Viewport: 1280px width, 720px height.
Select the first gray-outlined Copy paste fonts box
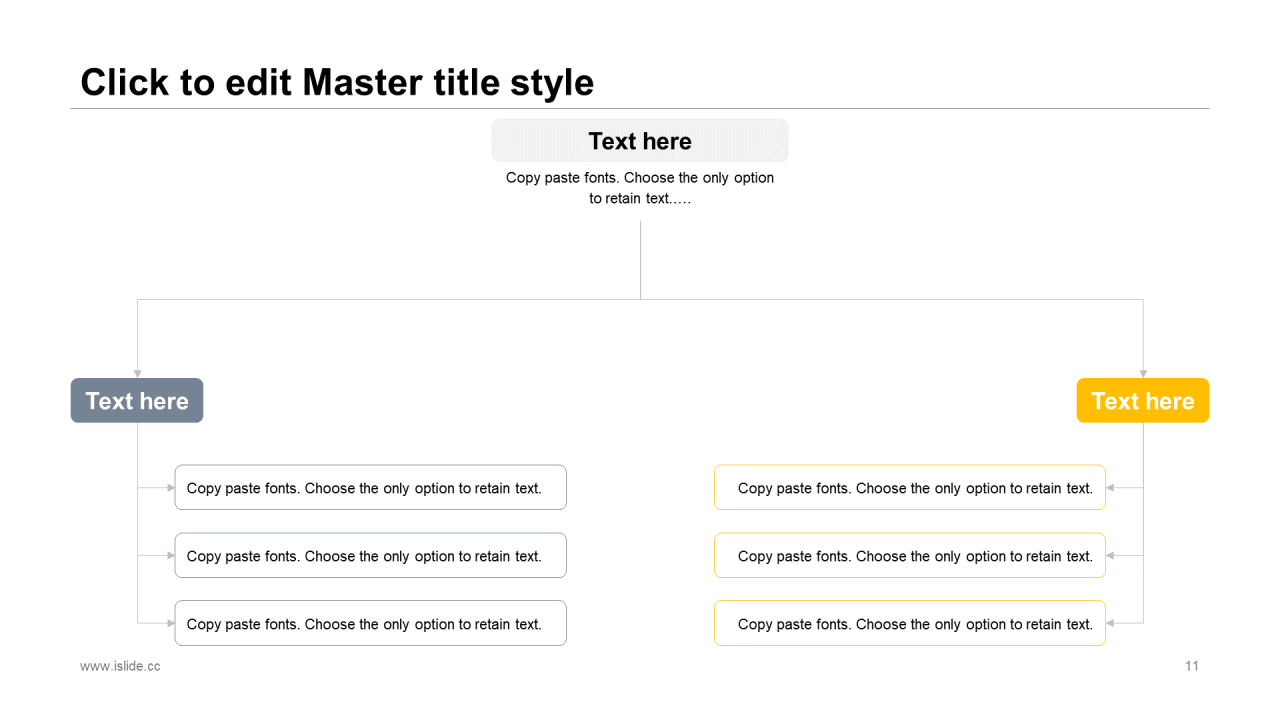click(x=371, y=488)
